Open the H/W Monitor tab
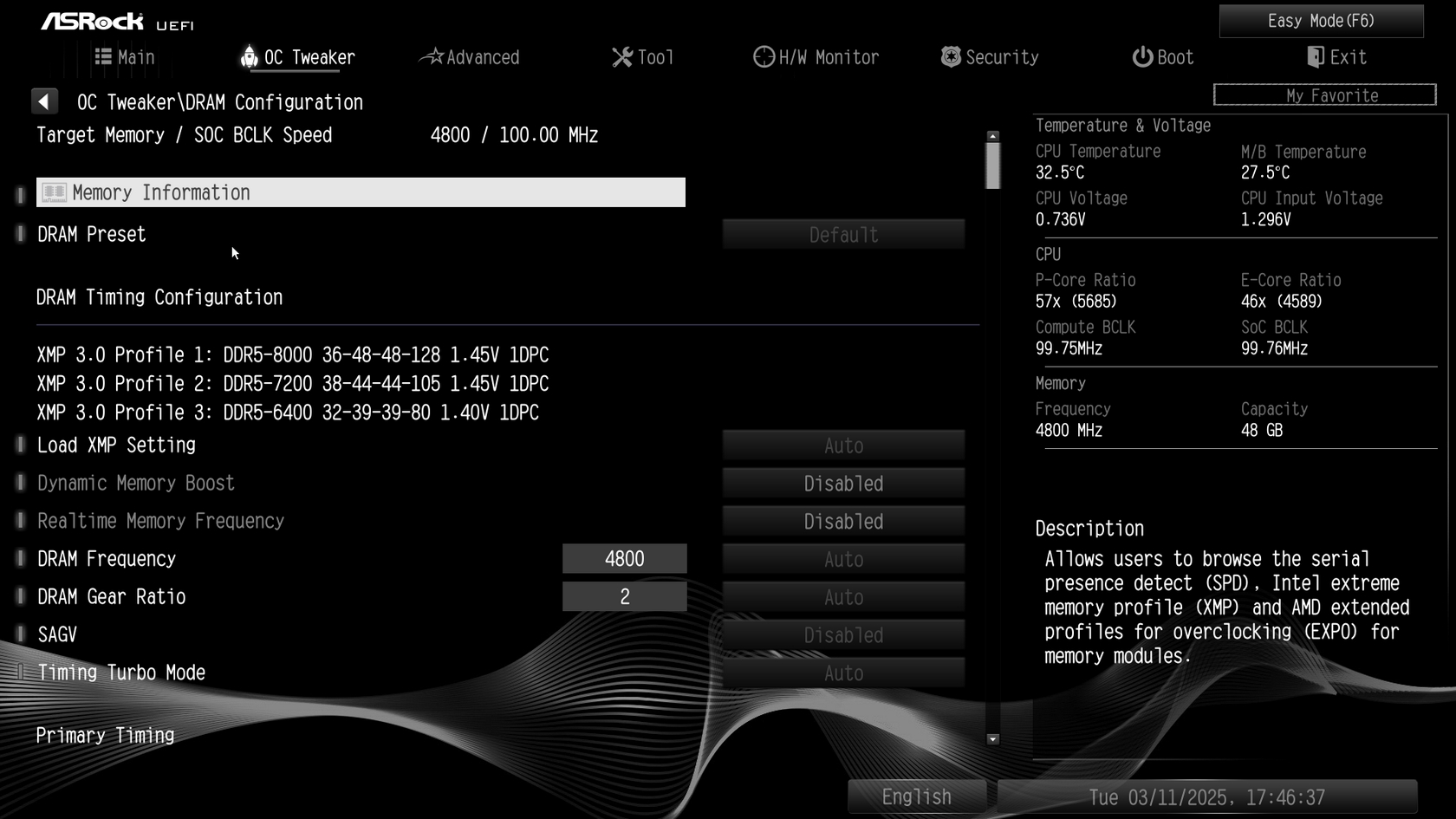1456x819 pixels. point(816,57)
